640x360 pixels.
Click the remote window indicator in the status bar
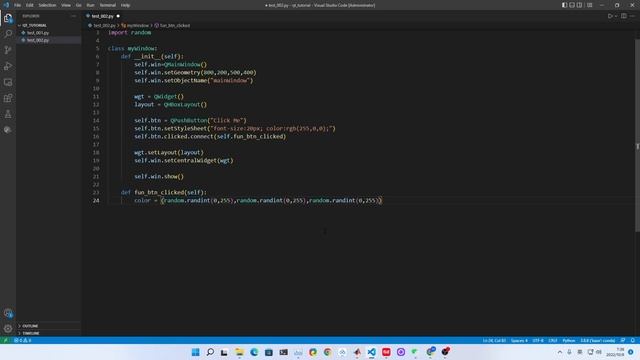(5, 340)
